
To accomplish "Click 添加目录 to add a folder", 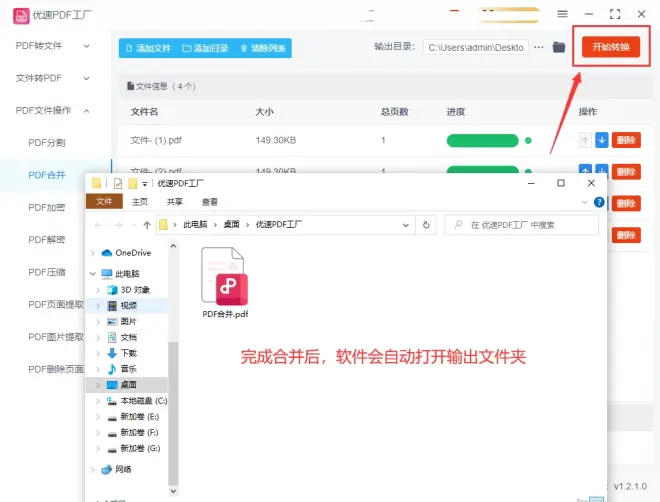I will click(x=205, y=48).
